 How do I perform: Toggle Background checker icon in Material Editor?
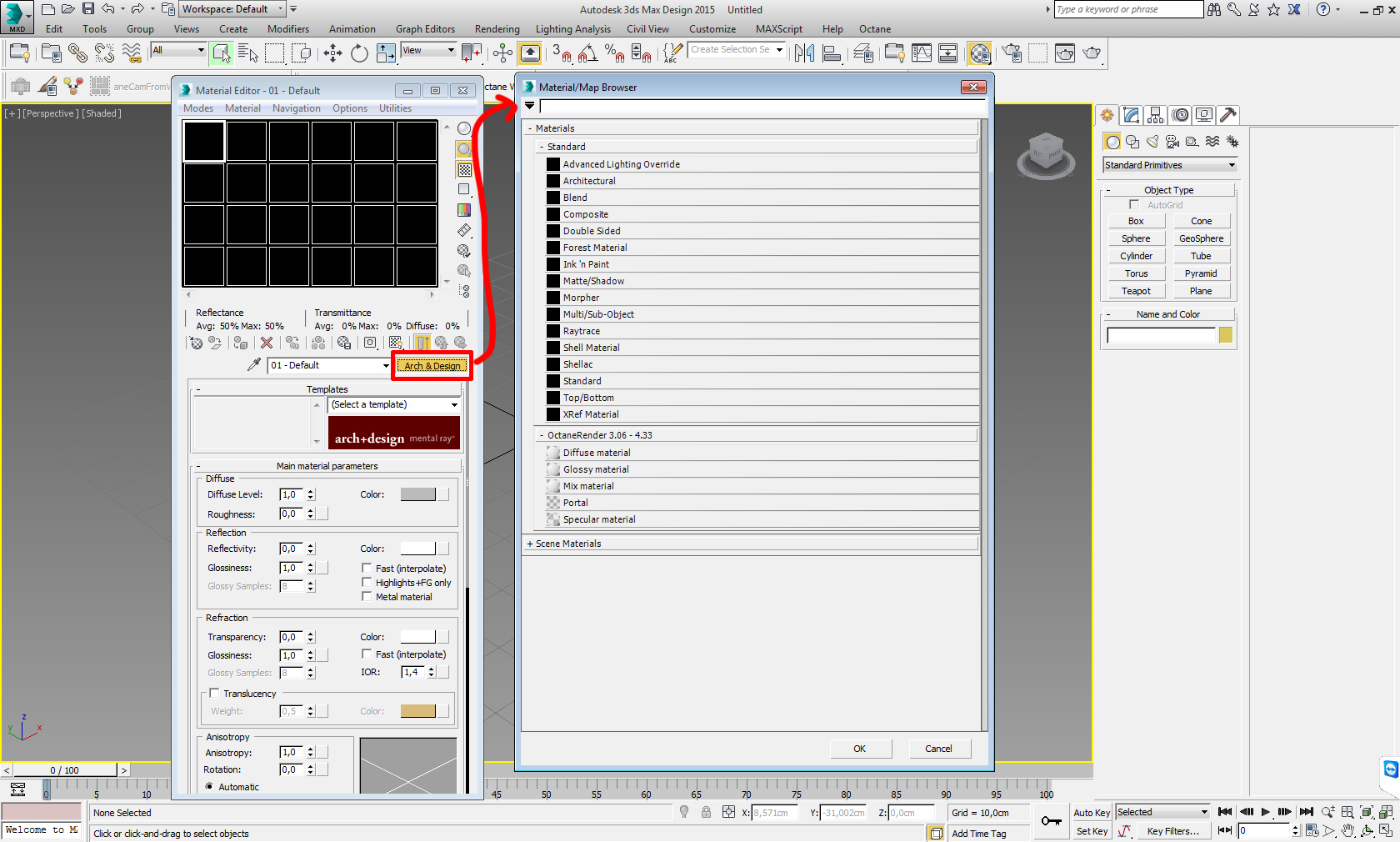pyautogui.click(x=464, y=169)
